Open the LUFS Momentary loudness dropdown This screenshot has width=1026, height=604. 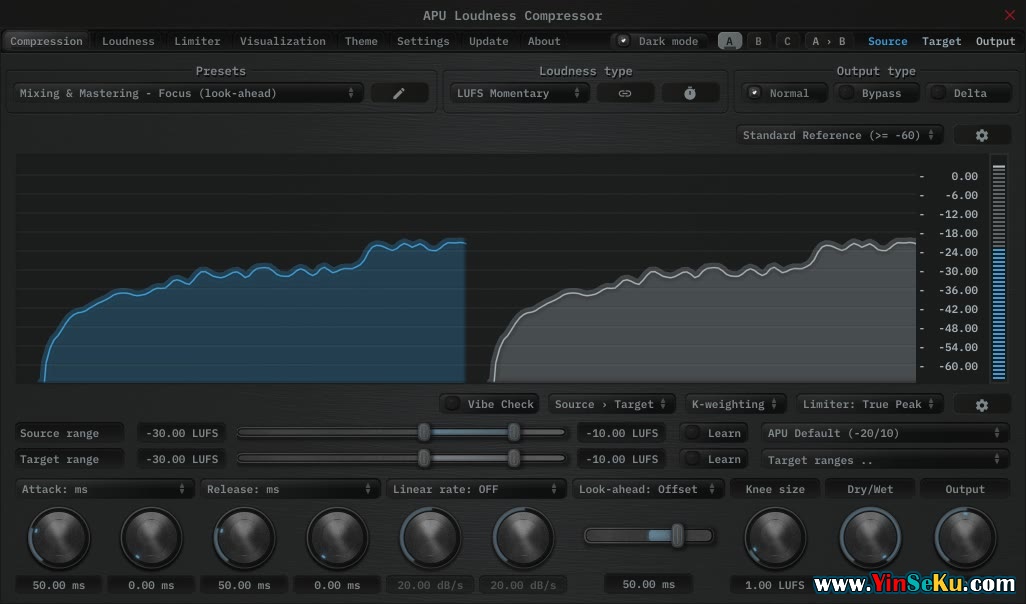click(519, 93)
